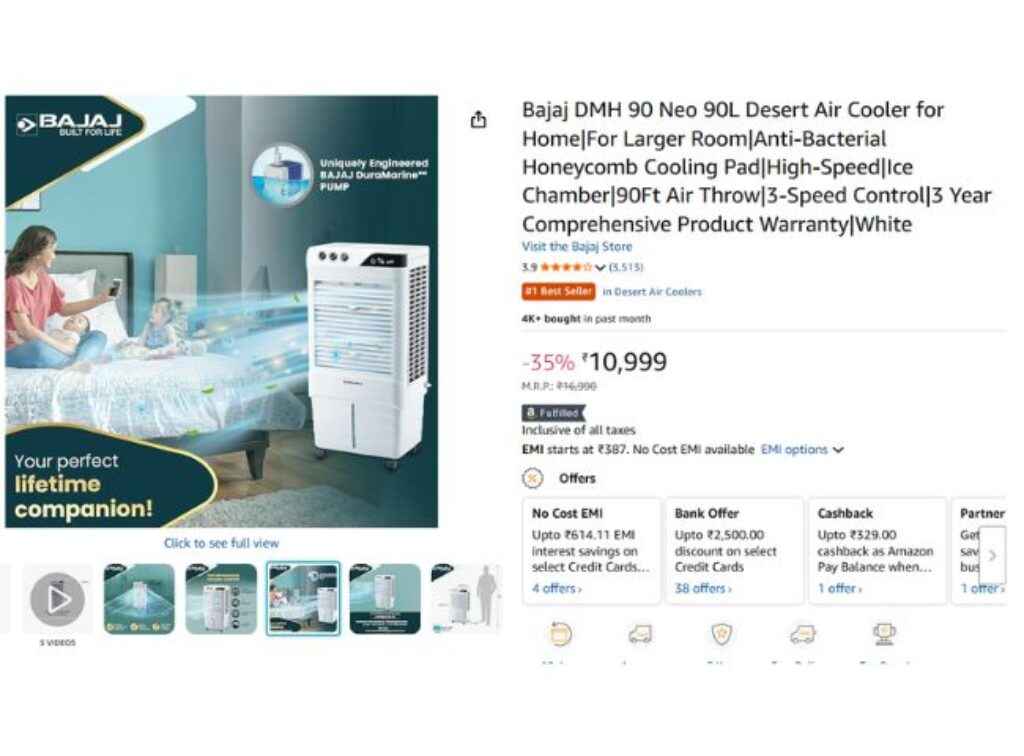Click to see full view link
This screenshot has height=756, width=1024.
pyautogui.click(x=221, y=543)
